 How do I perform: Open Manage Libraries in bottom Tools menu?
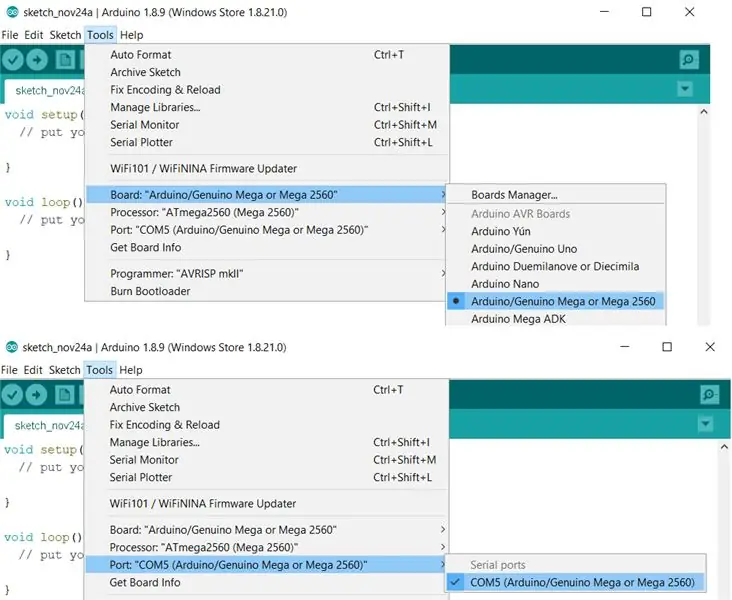coord(267,442)
